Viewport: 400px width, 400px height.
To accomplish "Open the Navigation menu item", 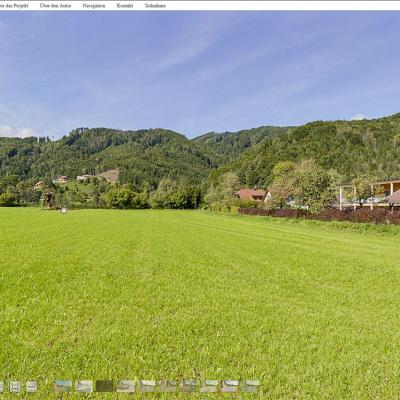I will coord(94,6).
